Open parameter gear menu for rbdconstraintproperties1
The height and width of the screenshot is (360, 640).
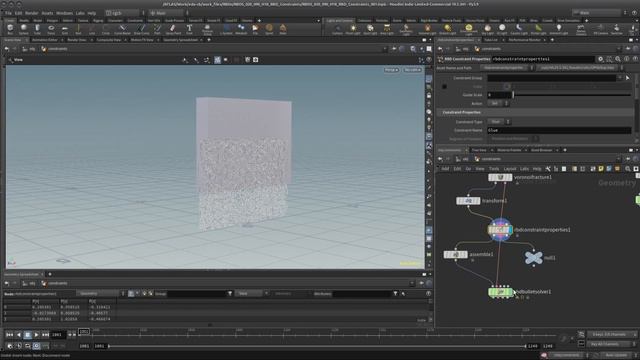point(600,59)
